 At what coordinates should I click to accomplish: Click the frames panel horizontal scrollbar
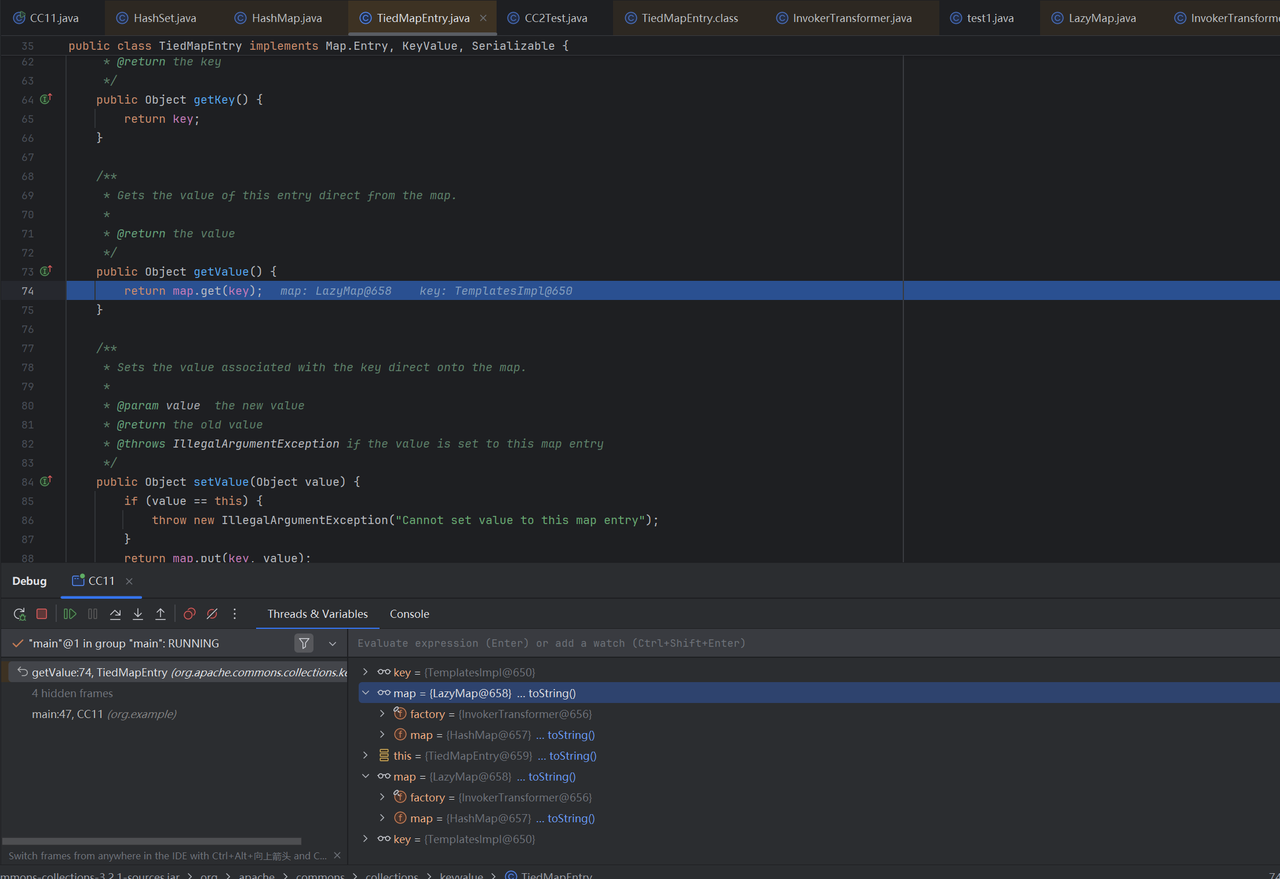click(152, 841)
